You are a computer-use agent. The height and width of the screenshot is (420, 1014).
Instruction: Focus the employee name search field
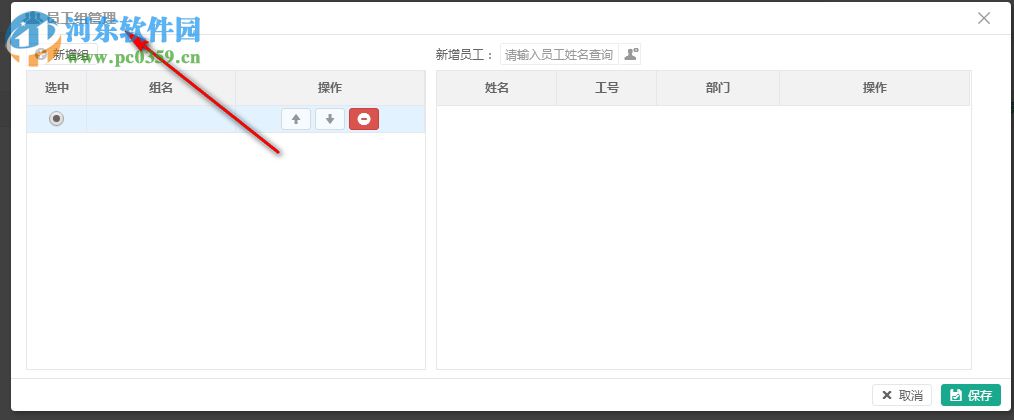click(x=559, y=55)
